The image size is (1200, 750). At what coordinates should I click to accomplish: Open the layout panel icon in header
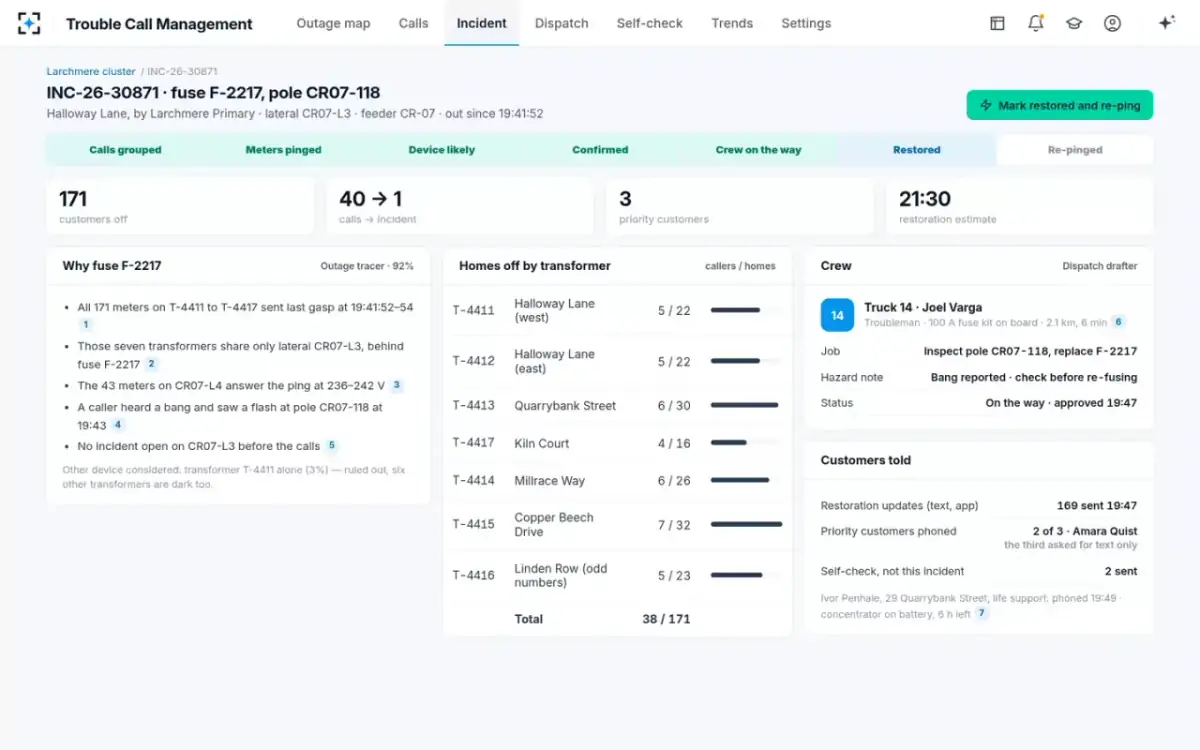point(997,23)
